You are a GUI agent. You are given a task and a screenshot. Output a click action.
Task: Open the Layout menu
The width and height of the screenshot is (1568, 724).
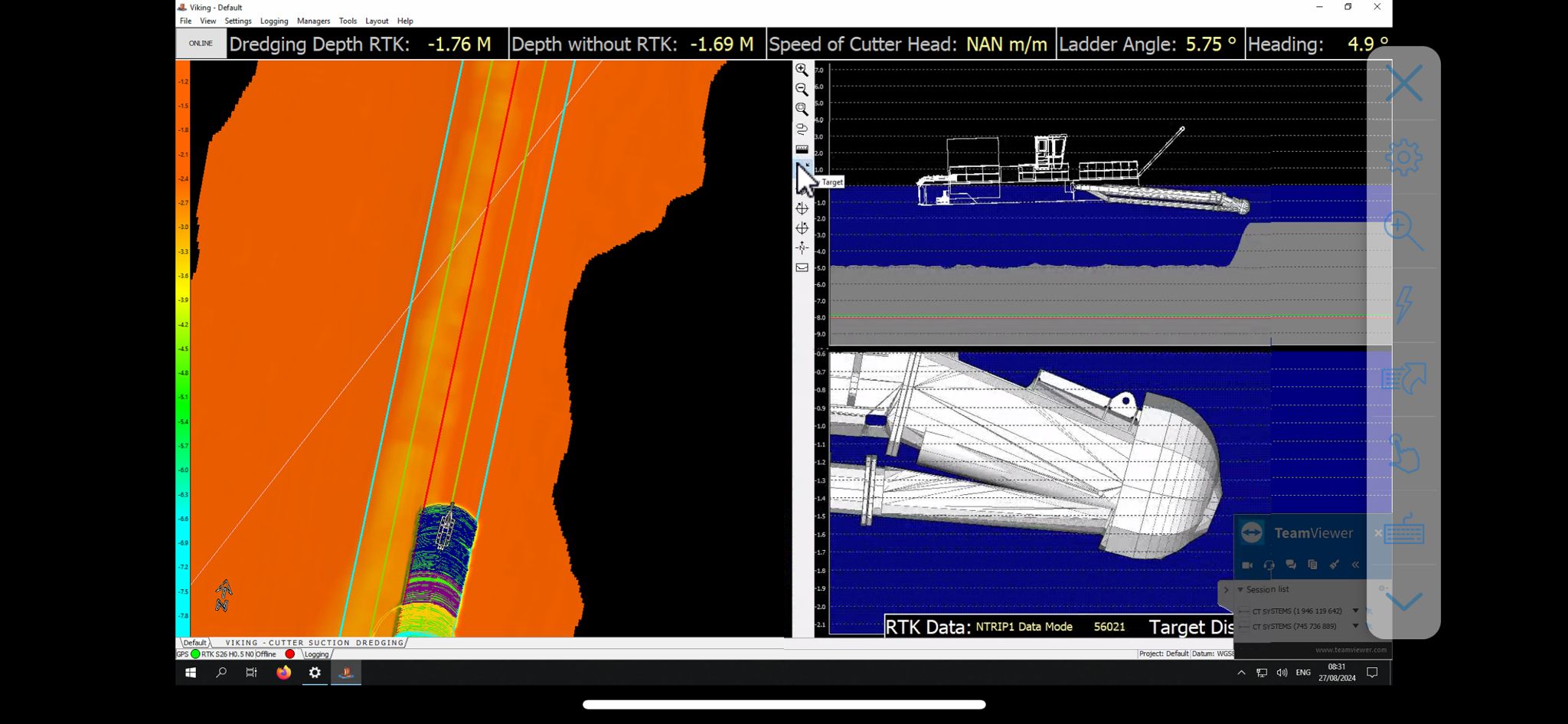click(377, 21)
